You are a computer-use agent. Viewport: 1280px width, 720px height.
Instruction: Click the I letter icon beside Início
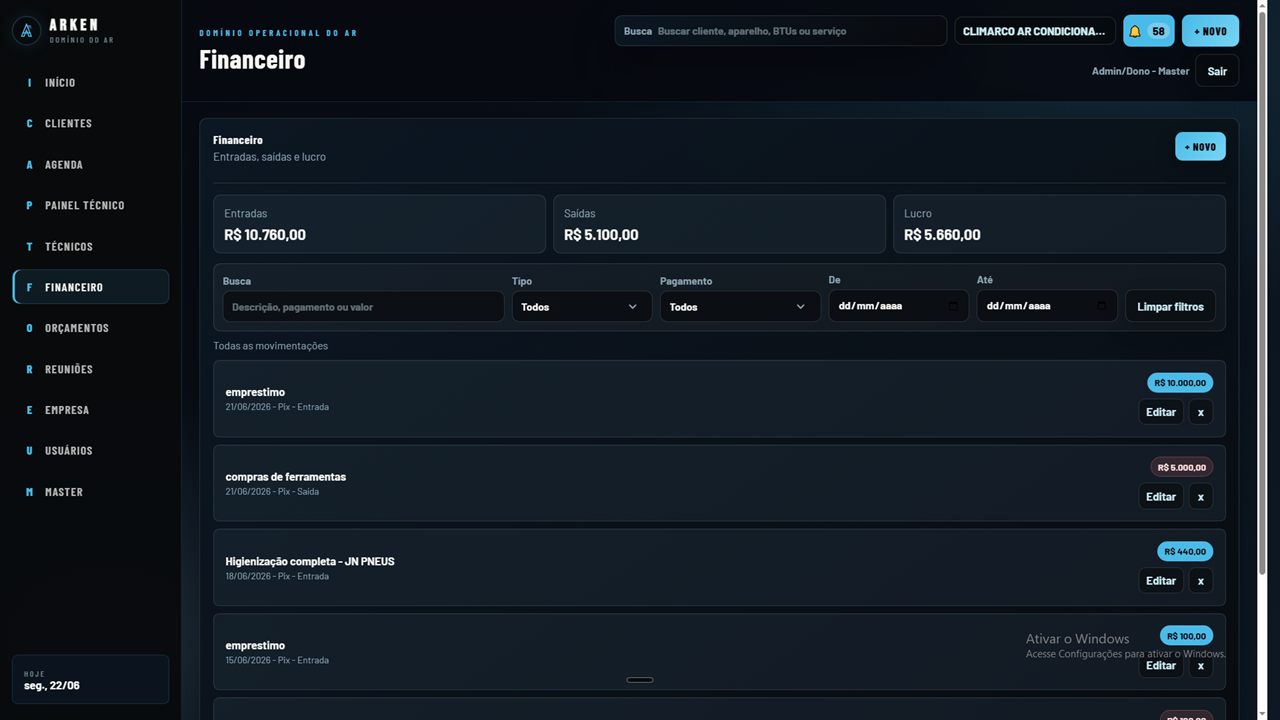click(x=29, y=83)
